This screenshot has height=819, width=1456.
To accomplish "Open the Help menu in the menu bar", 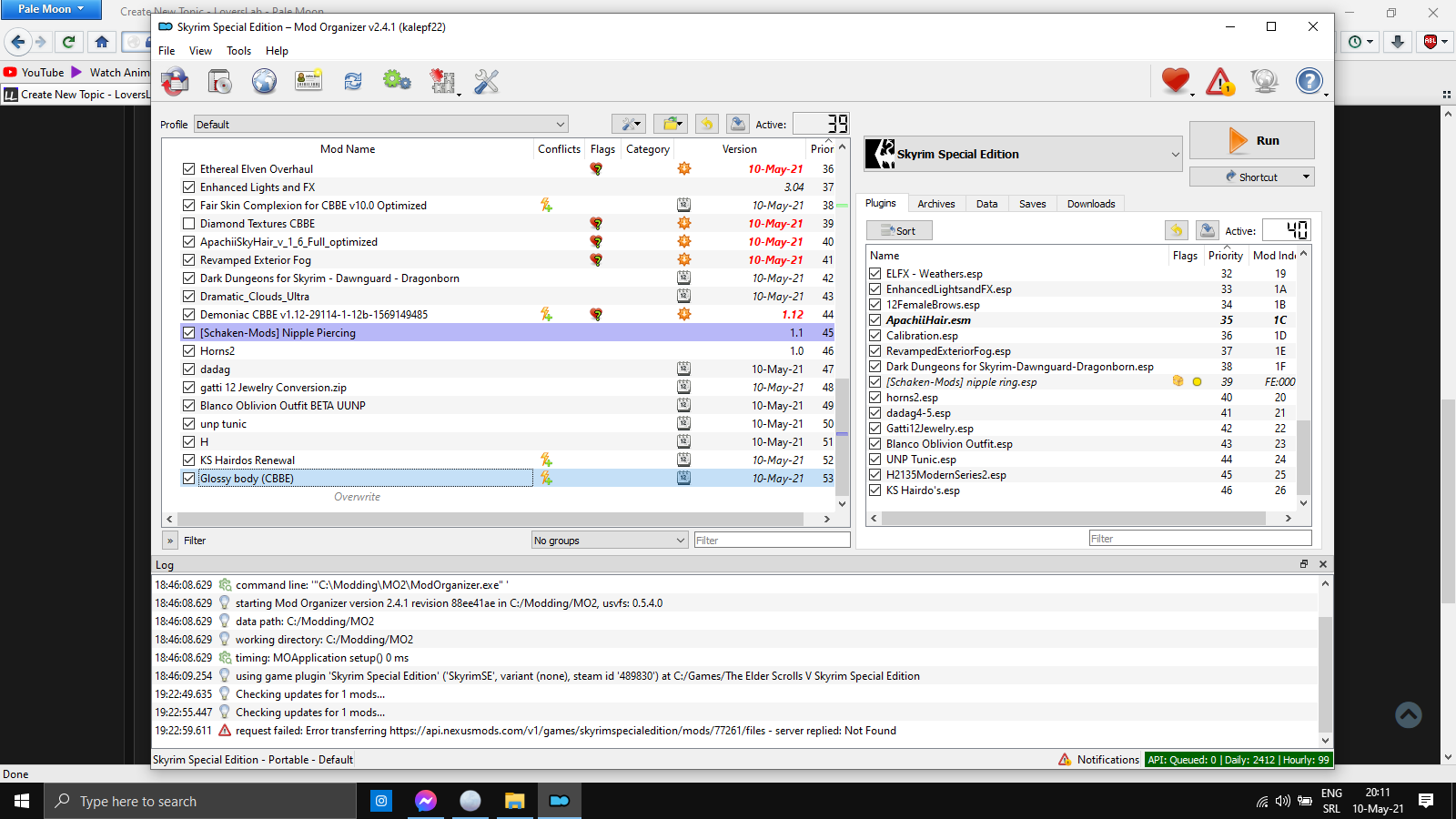I will point(277,51).
